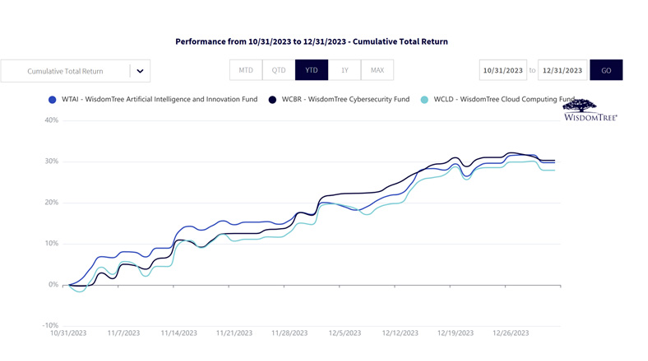This screenshot has width=648, height=361.
Task: Click WCBR WisdomTree Cybersecurity Fund label
Action: click(345, 99)
